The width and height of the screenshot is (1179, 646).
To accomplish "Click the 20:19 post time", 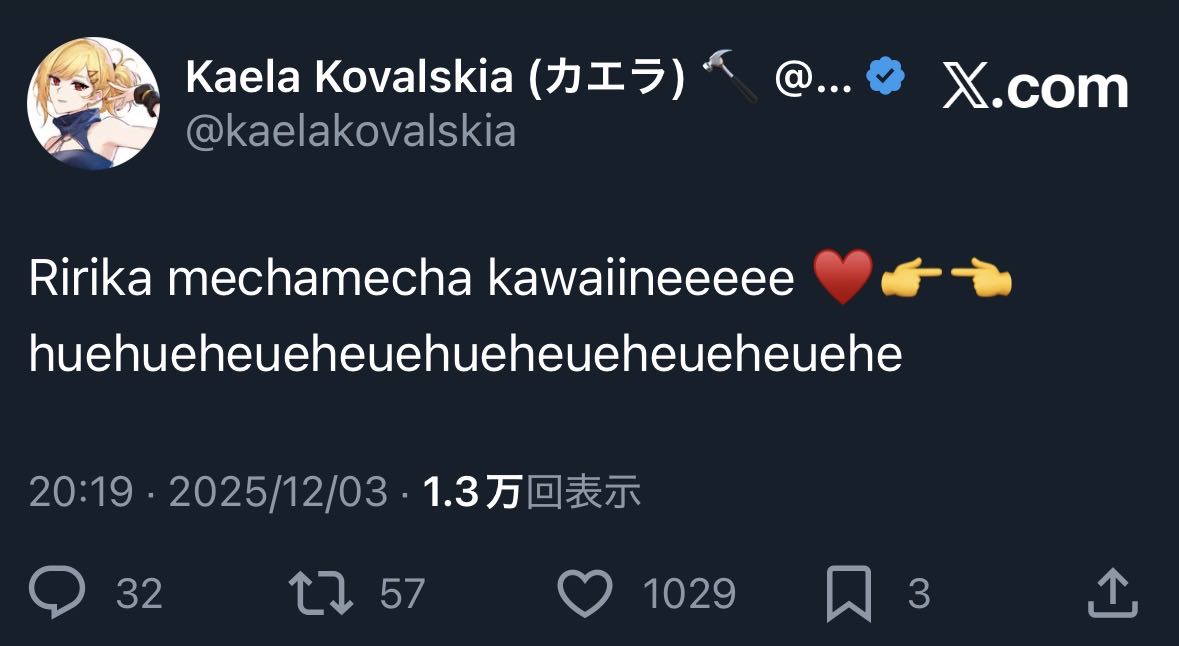I will tap(81, 492).
